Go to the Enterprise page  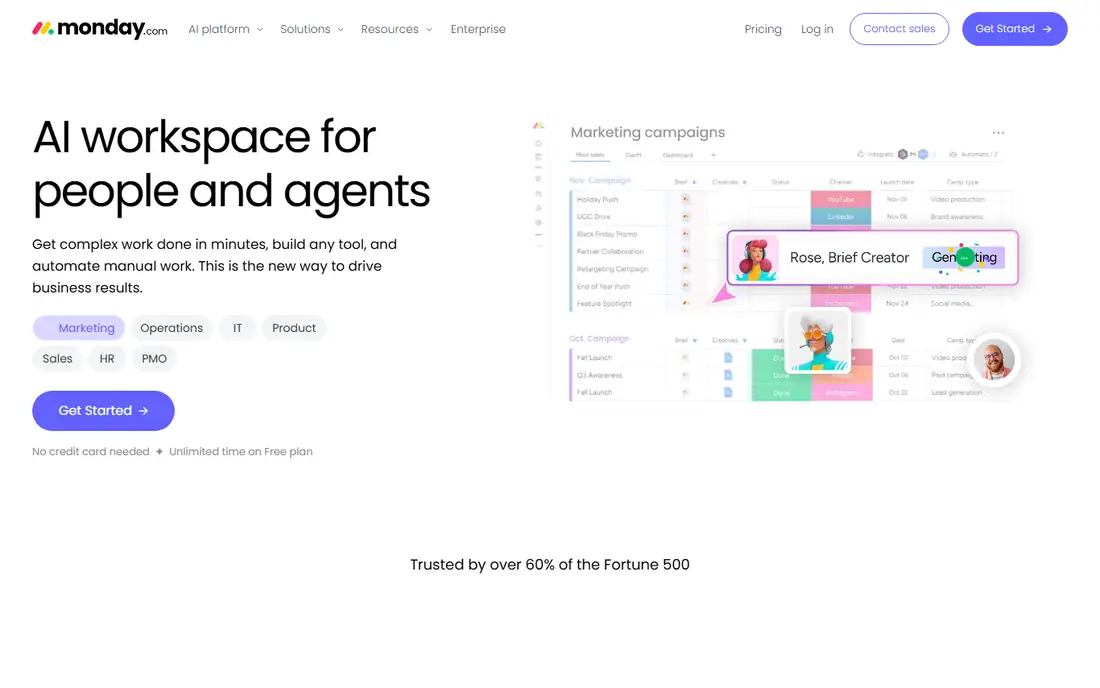478,29
